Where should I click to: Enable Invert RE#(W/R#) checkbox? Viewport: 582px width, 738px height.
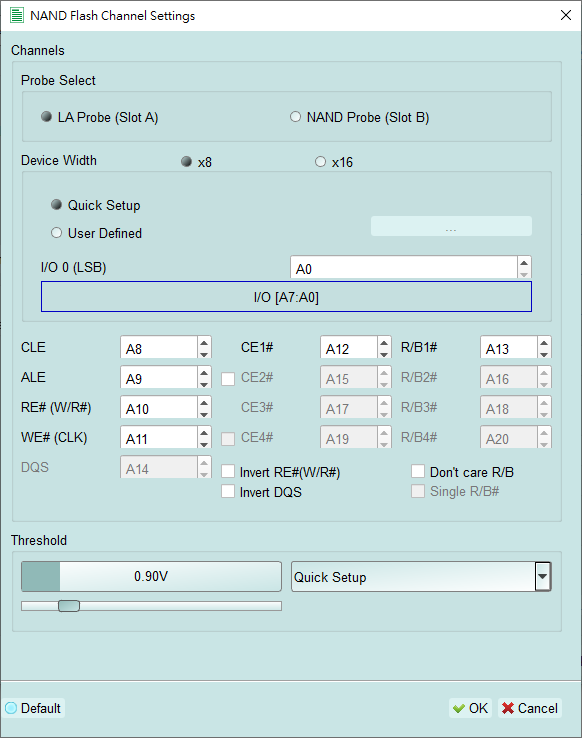coord(228,471)
